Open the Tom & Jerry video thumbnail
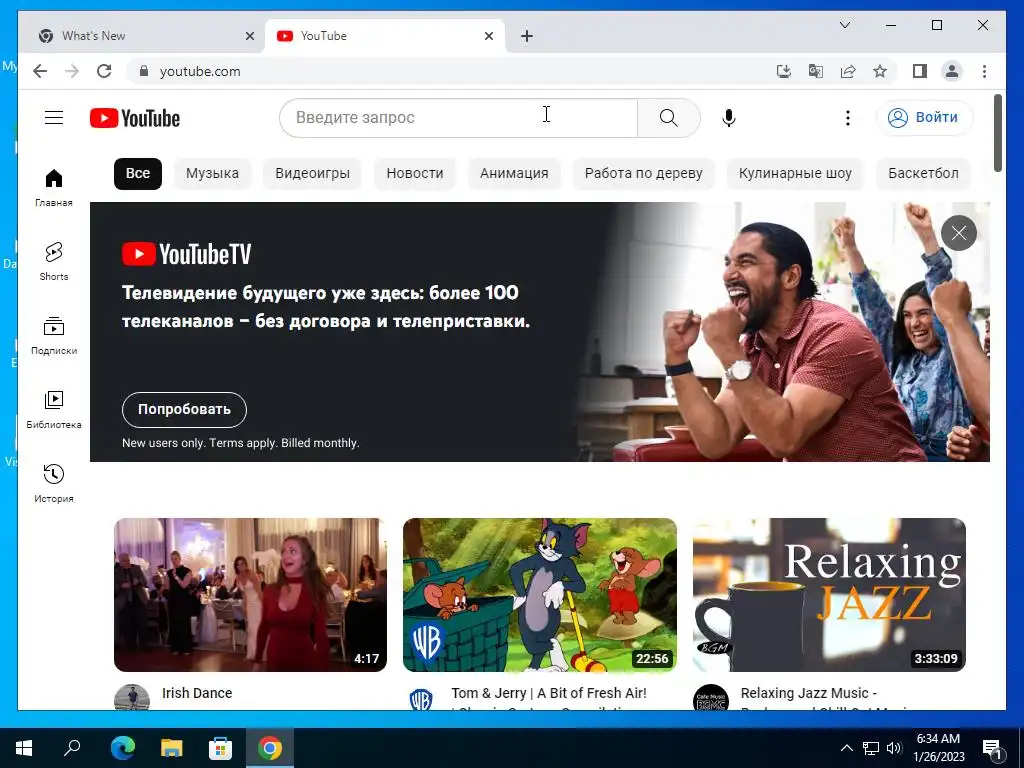 coord(539,595)
